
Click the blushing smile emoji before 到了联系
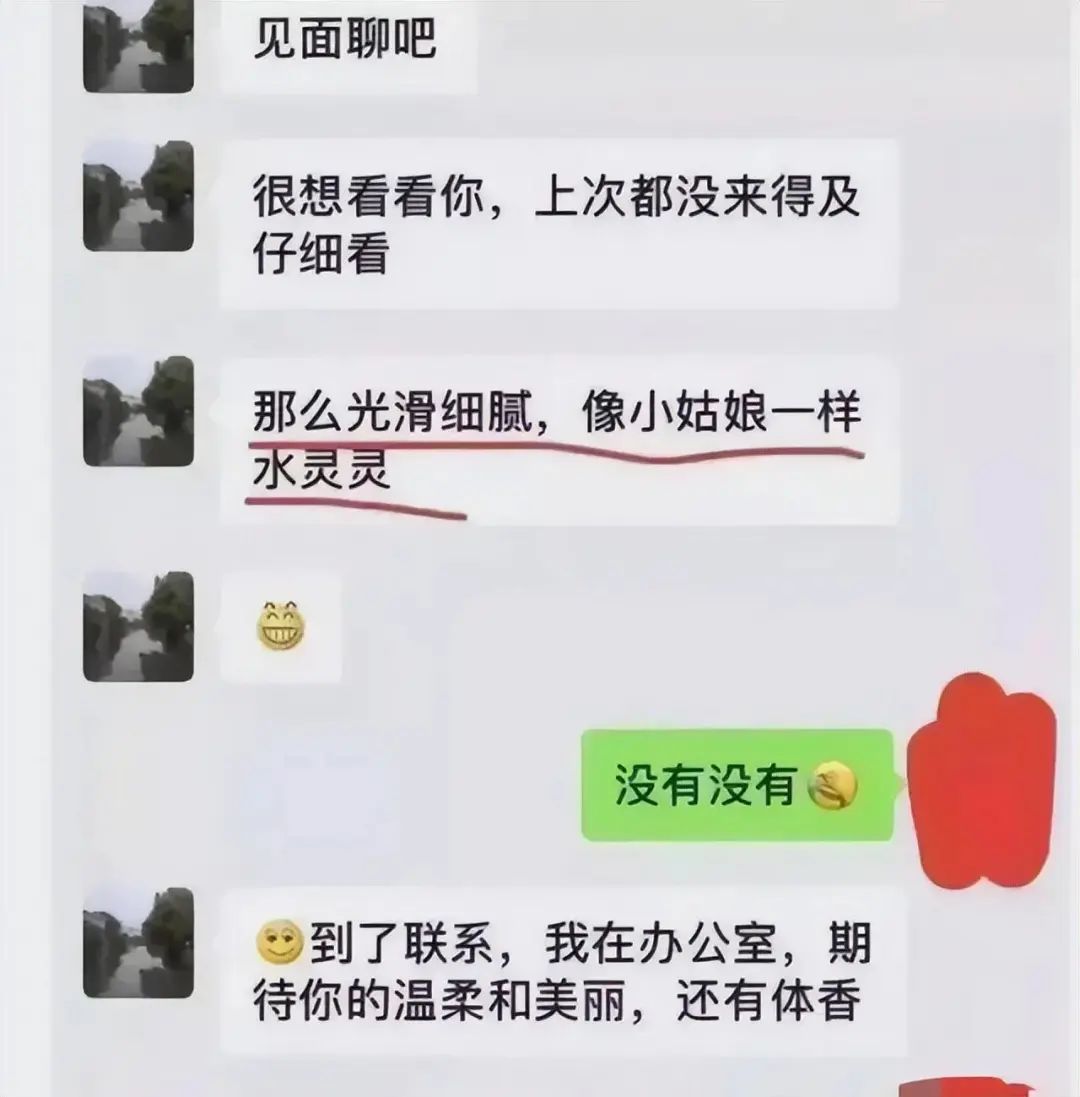point(280,942)
